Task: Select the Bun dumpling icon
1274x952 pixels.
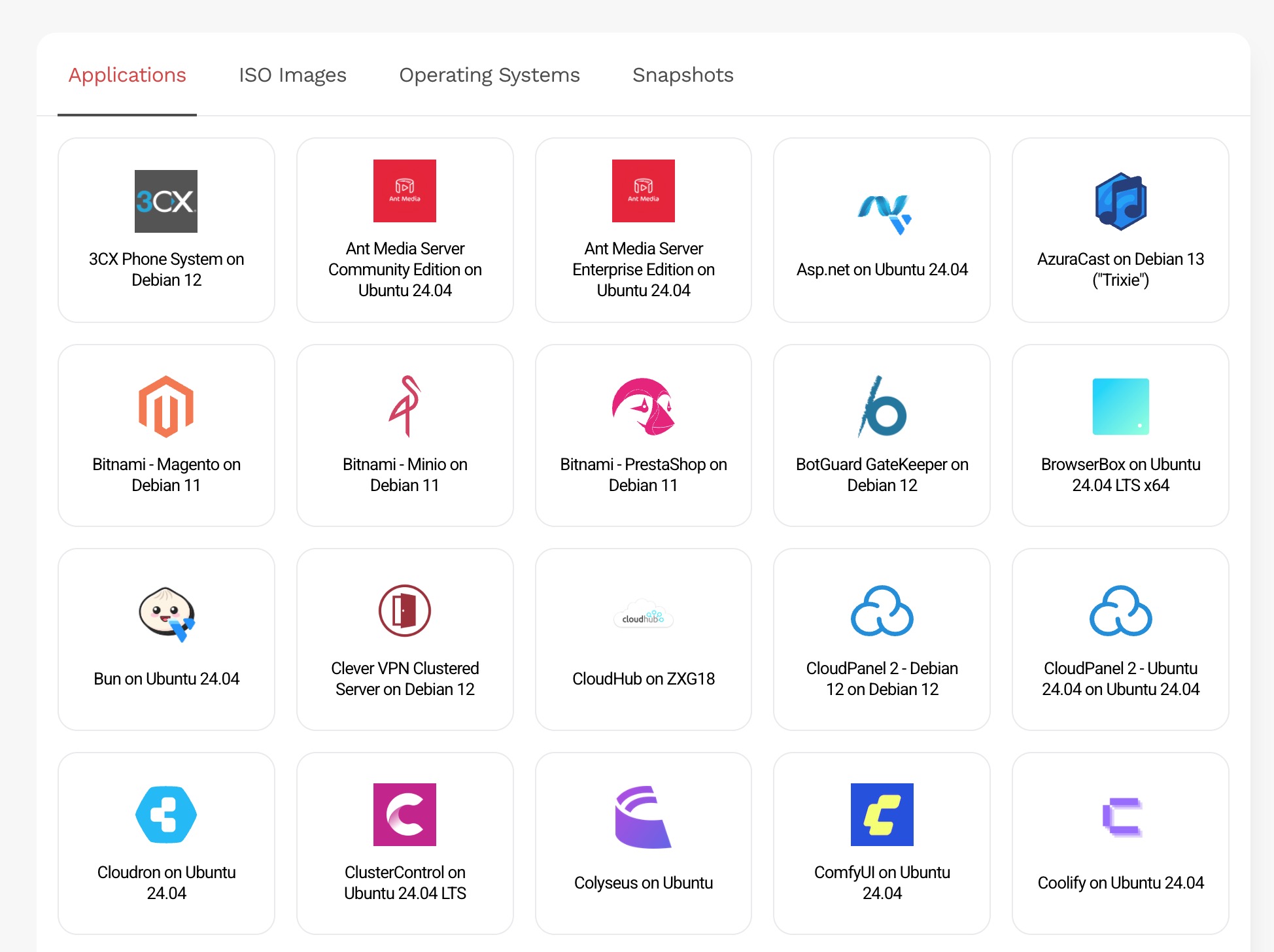Action: 166,613
